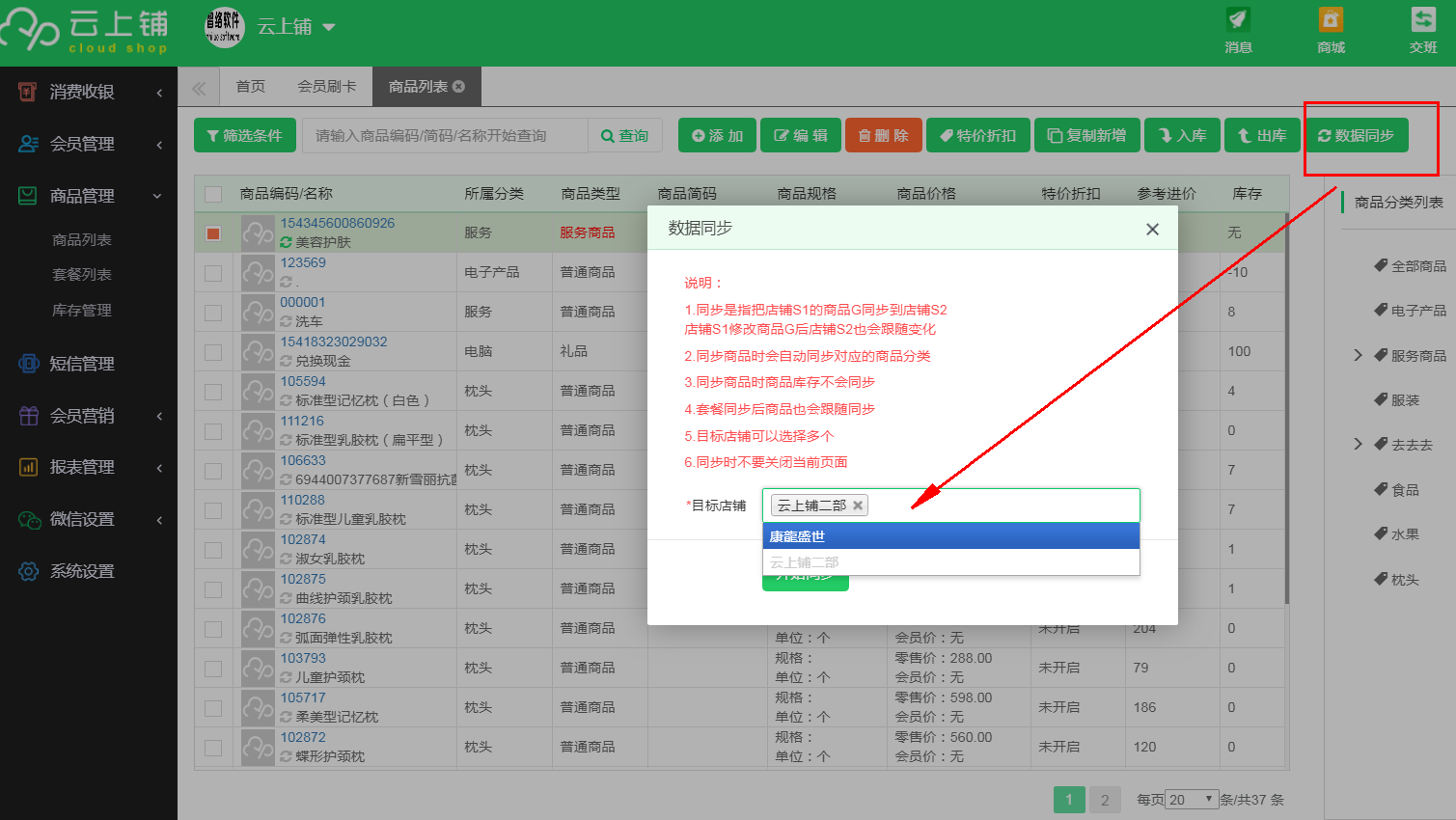Check the row checkbox for 123569

[x=213, y=273]
